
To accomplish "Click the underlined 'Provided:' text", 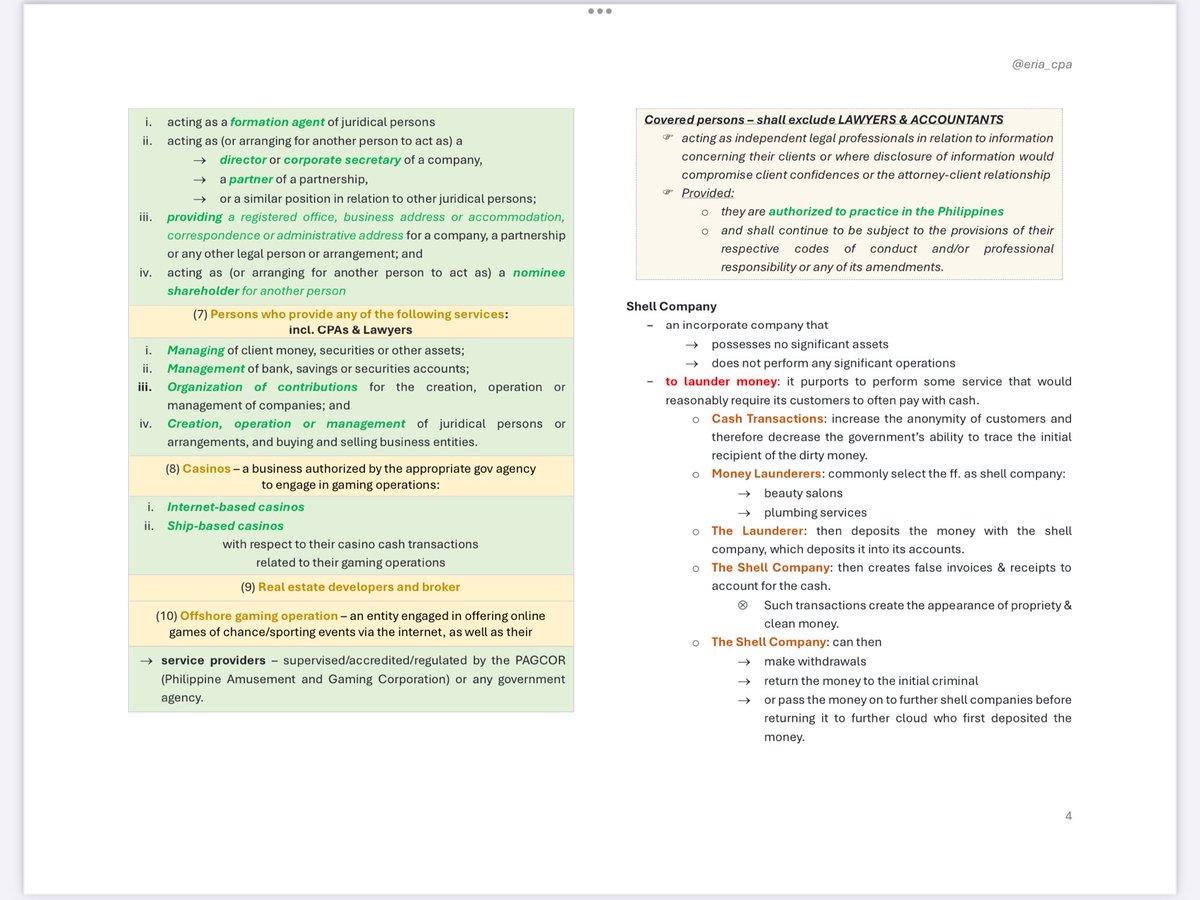I will tap(708, 193).
